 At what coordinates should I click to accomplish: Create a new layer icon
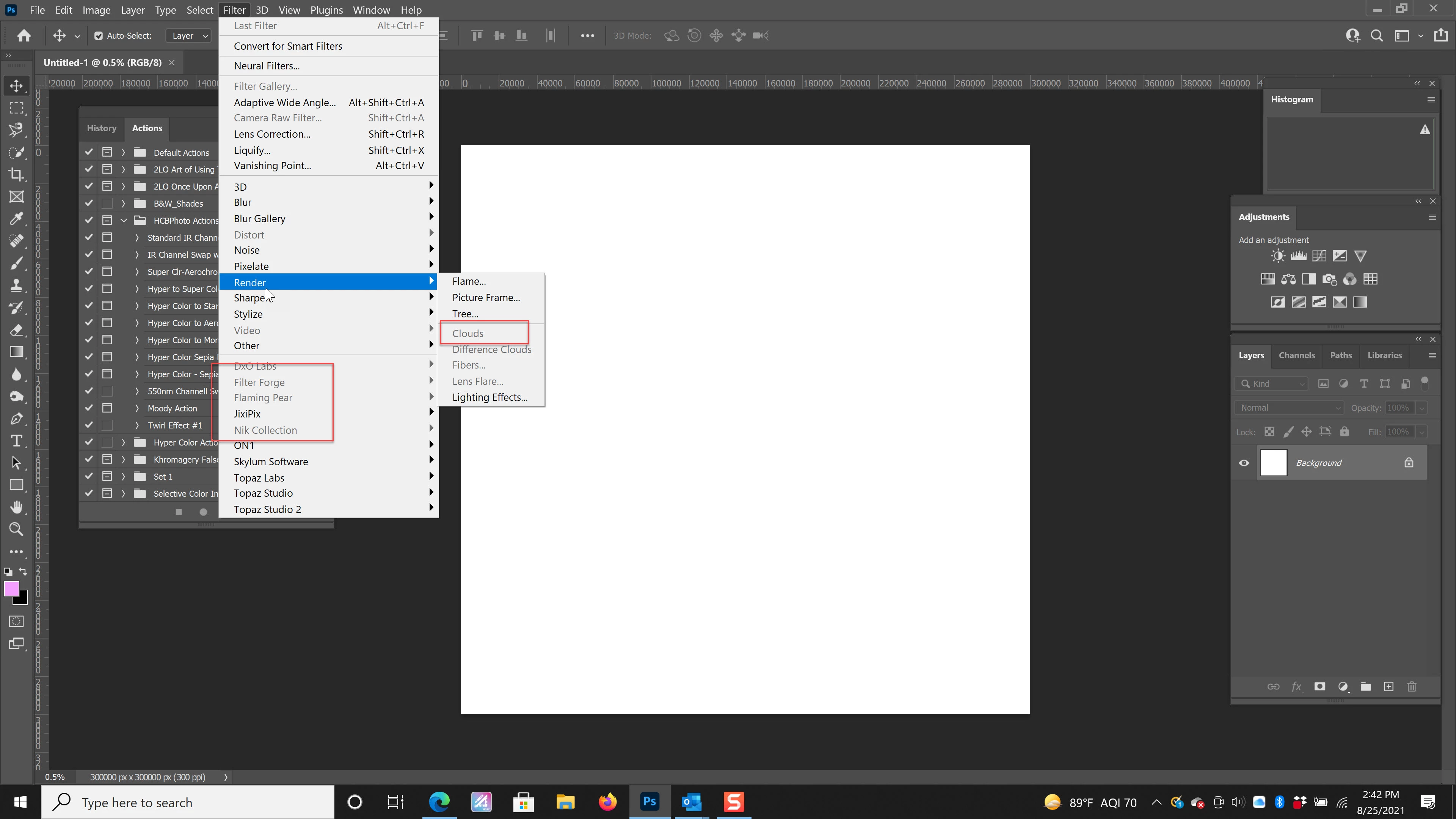(x=1389, y=687)
